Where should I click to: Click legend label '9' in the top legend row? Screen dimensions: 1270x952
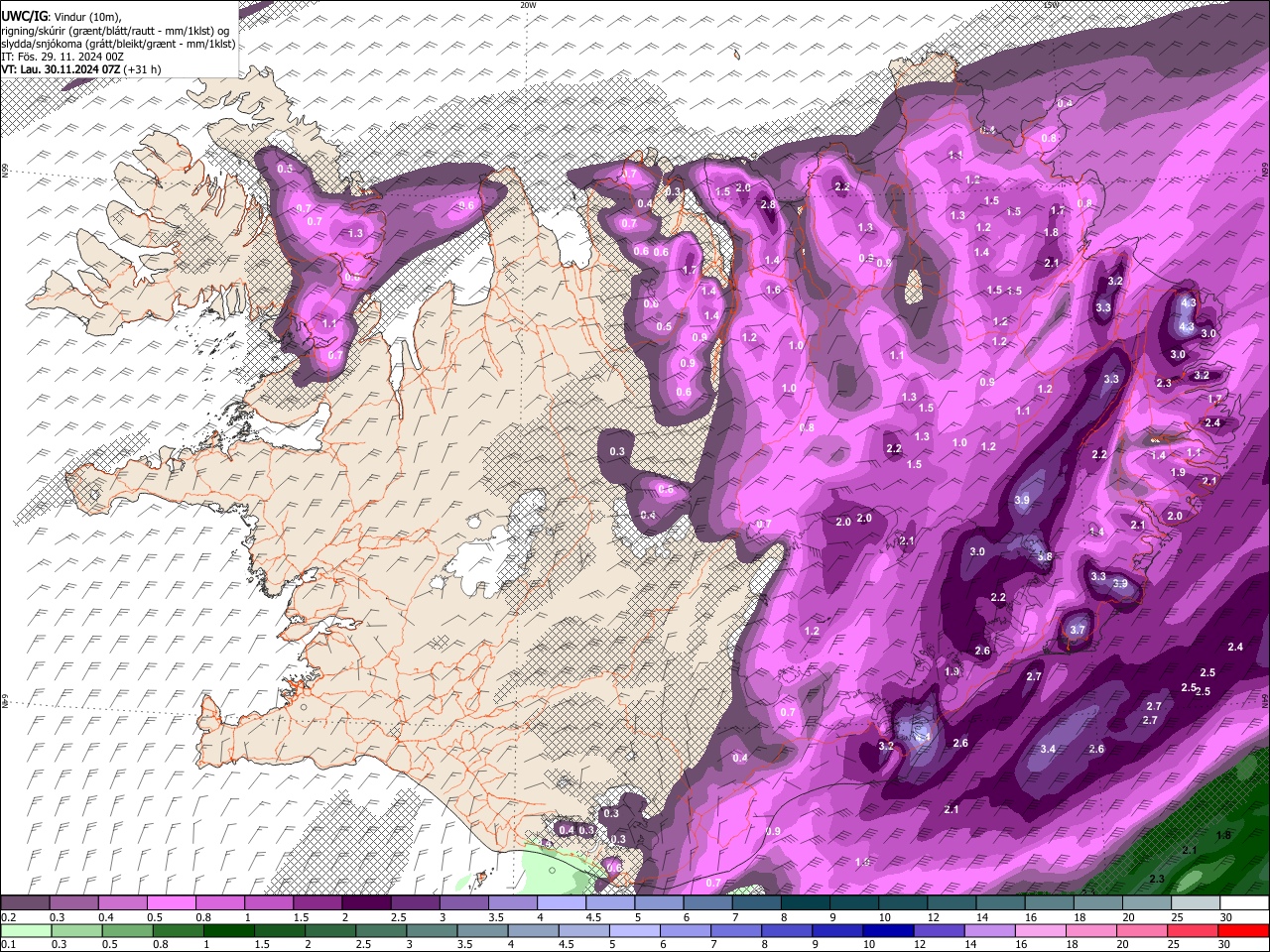(831, 917)
